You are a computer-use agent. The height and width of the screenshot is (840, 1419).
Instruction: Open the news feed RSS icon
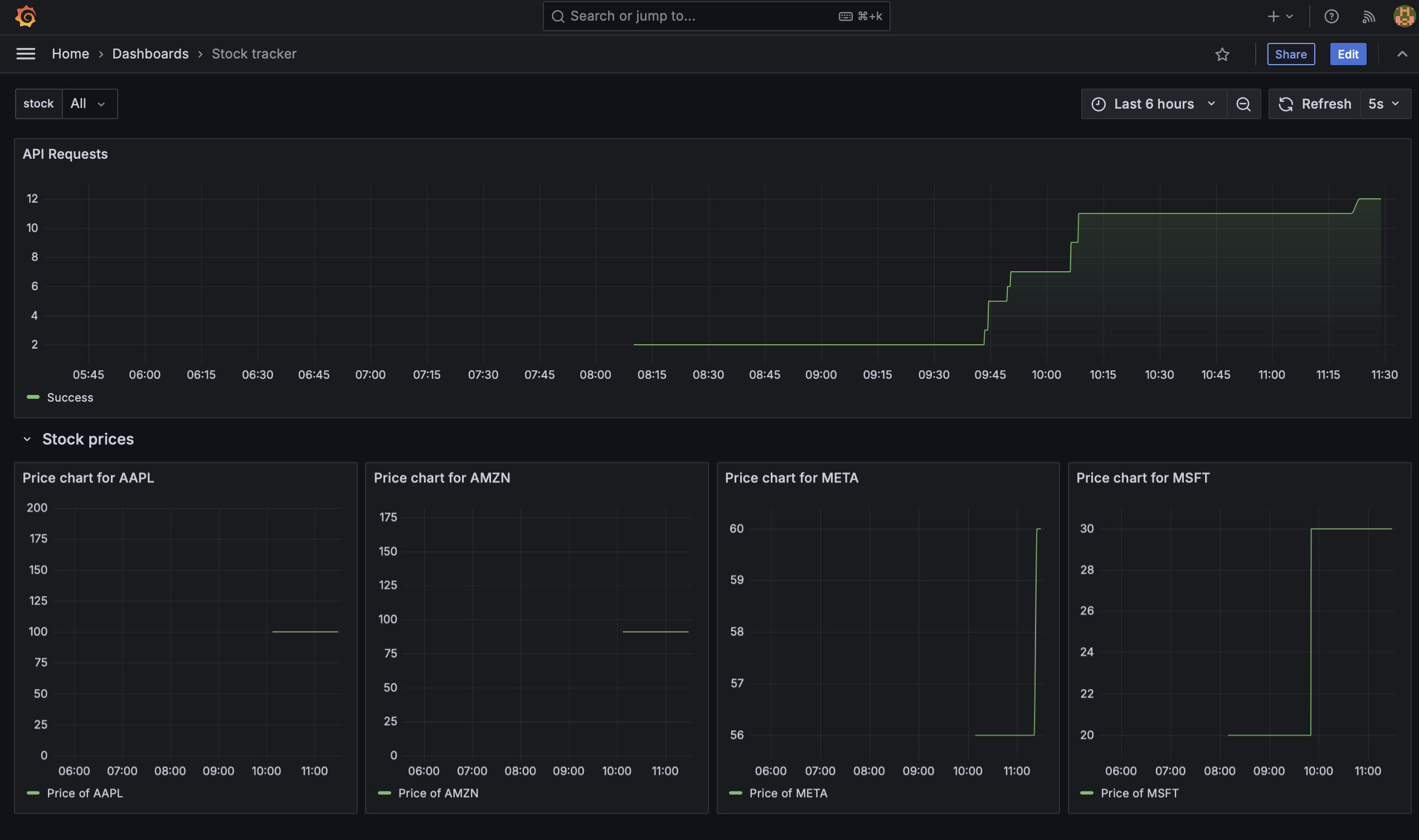point(1368,16)
